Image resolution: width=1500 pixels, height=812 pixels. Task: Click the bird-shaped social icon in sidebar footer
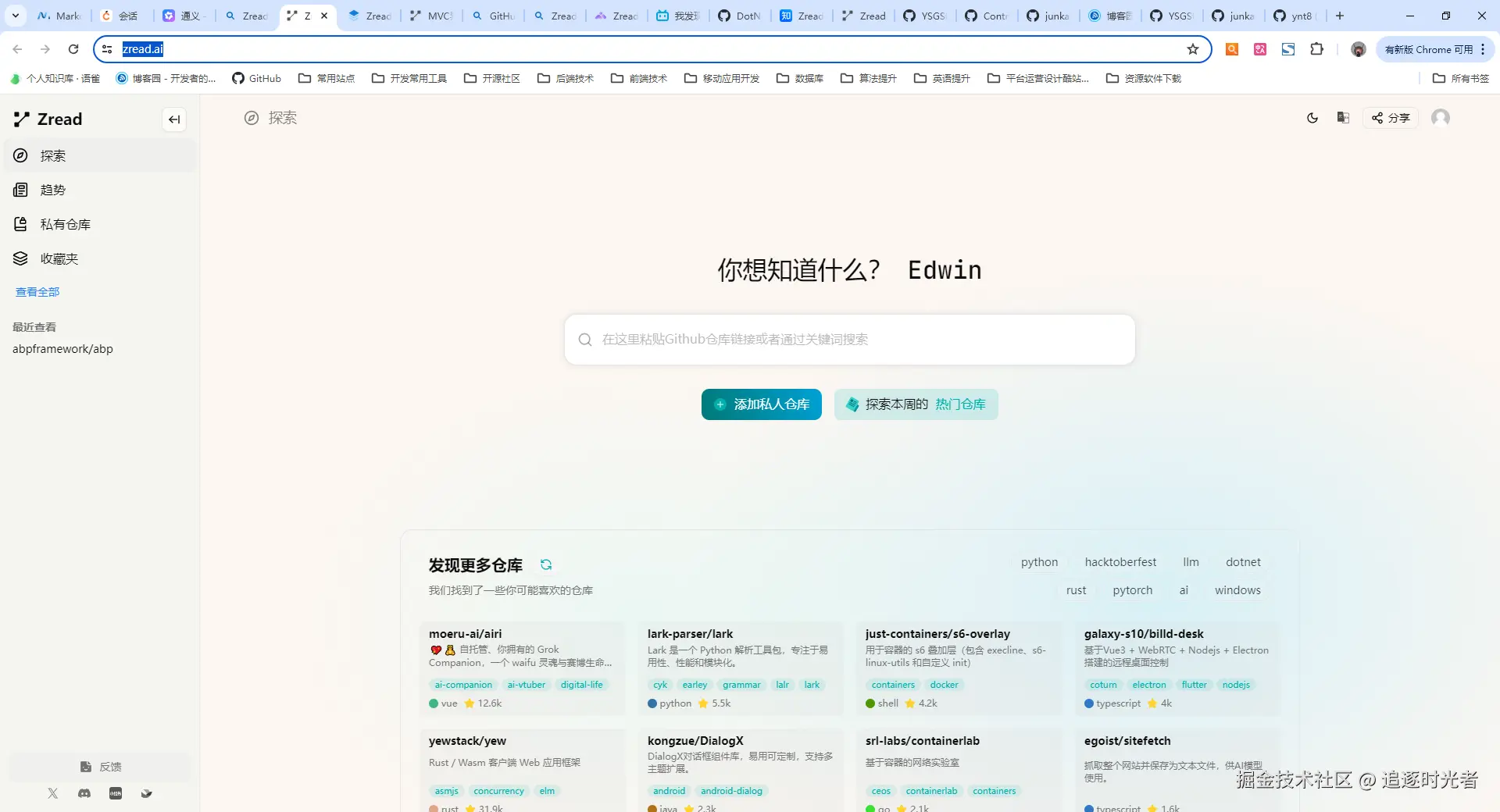click(x=147, y=793)
